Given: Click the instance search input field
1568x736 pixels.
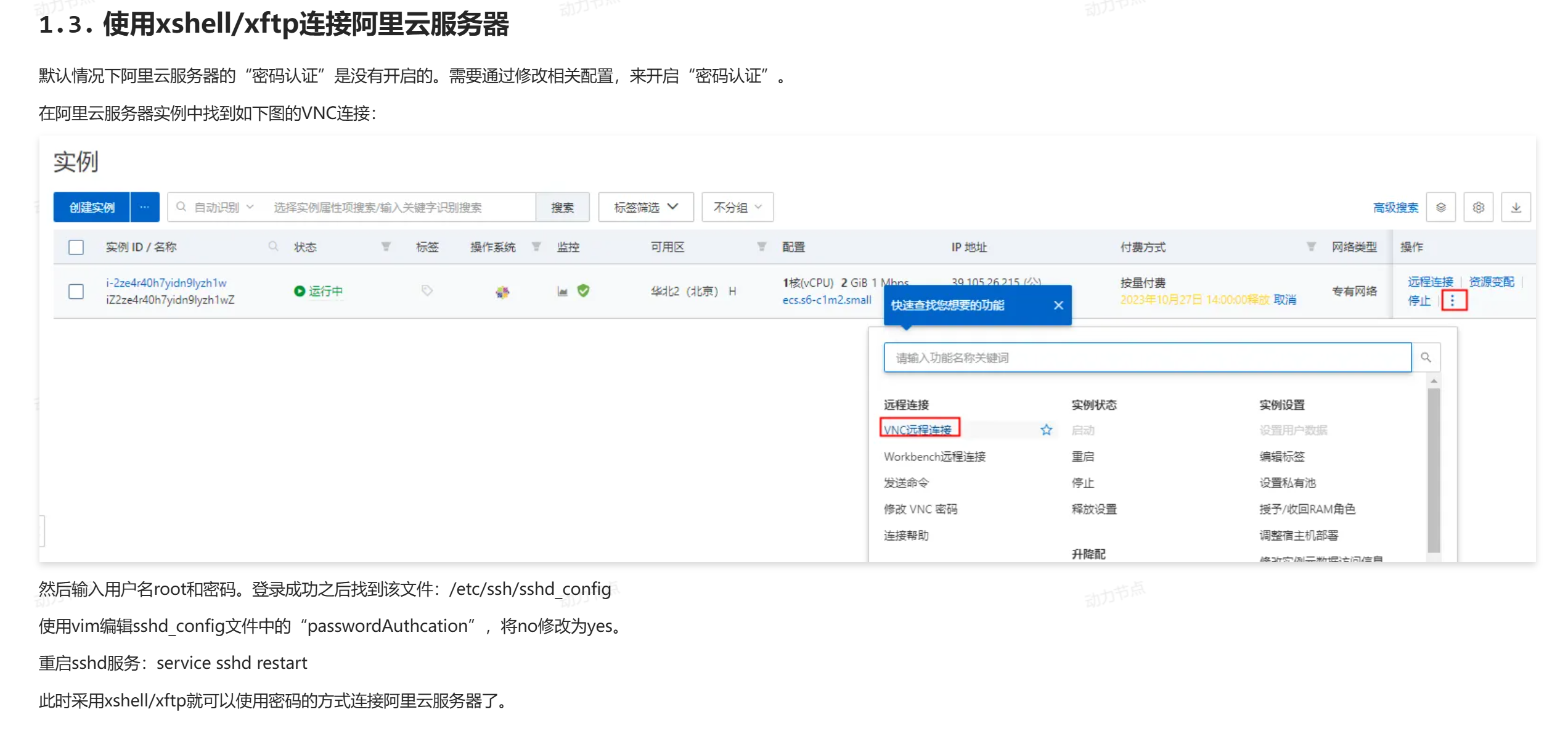Looking at the screenshot, I should point(401,207).
